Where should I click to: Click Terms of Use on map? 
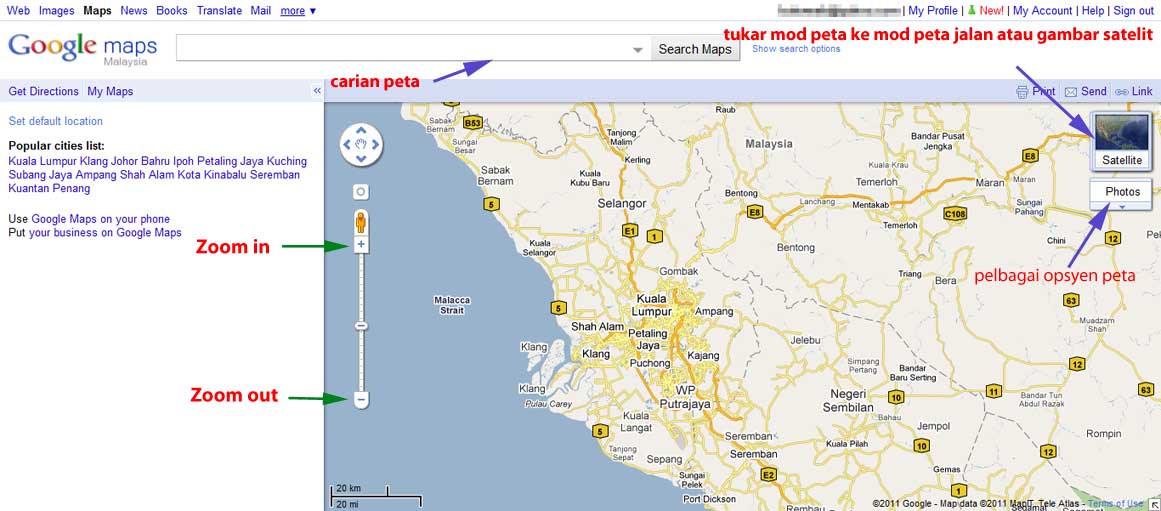pos(1114,504)
